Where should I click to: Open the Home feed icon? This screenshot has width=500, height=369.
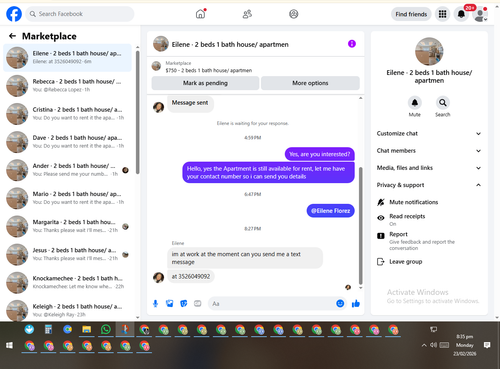pyautogui.click(x=200, y=14)
